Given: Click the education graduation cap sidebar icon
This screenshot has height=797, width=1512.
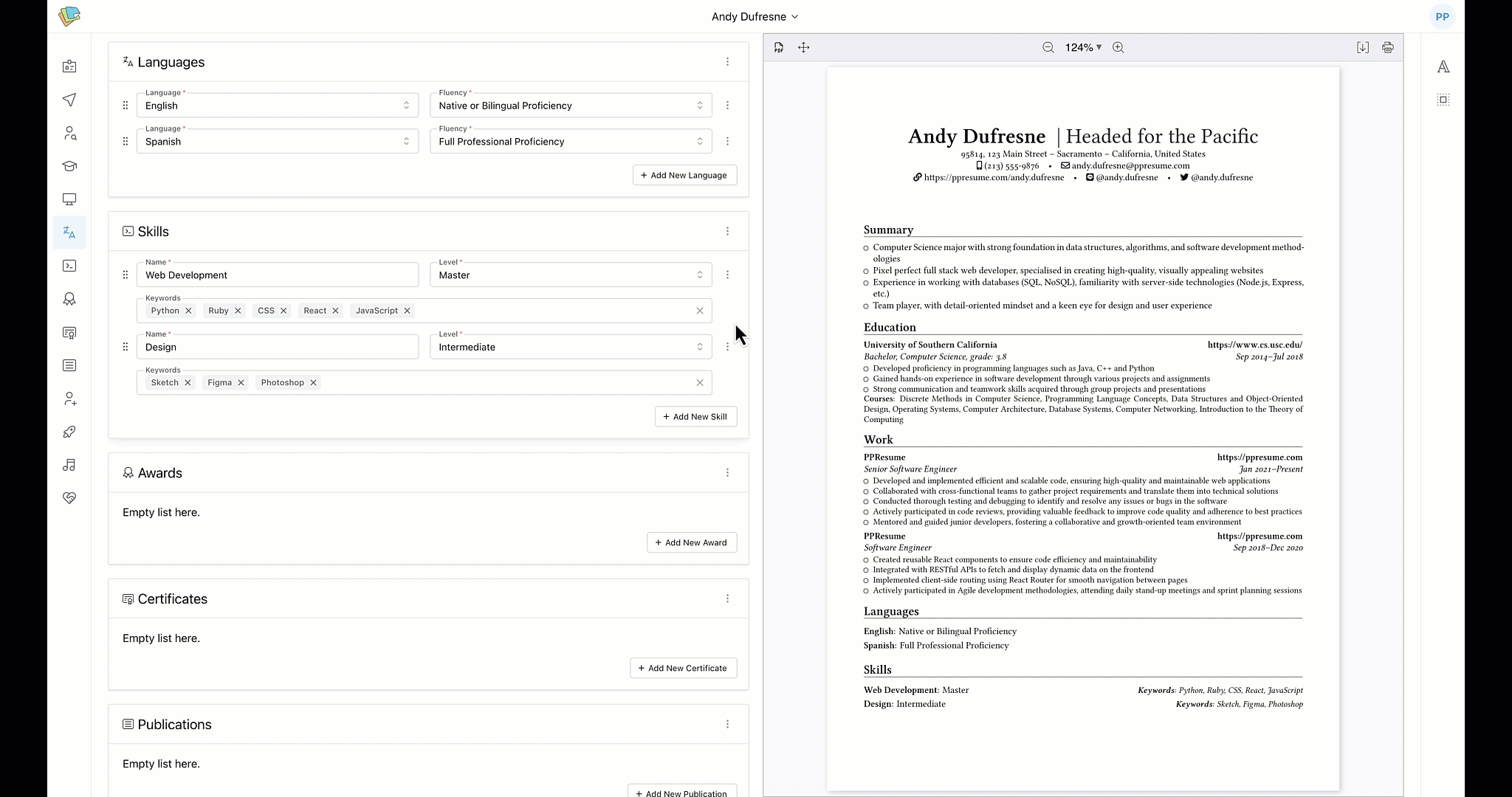Looking at the screenshot, I should pyautogui.click(x=69, y=166).
